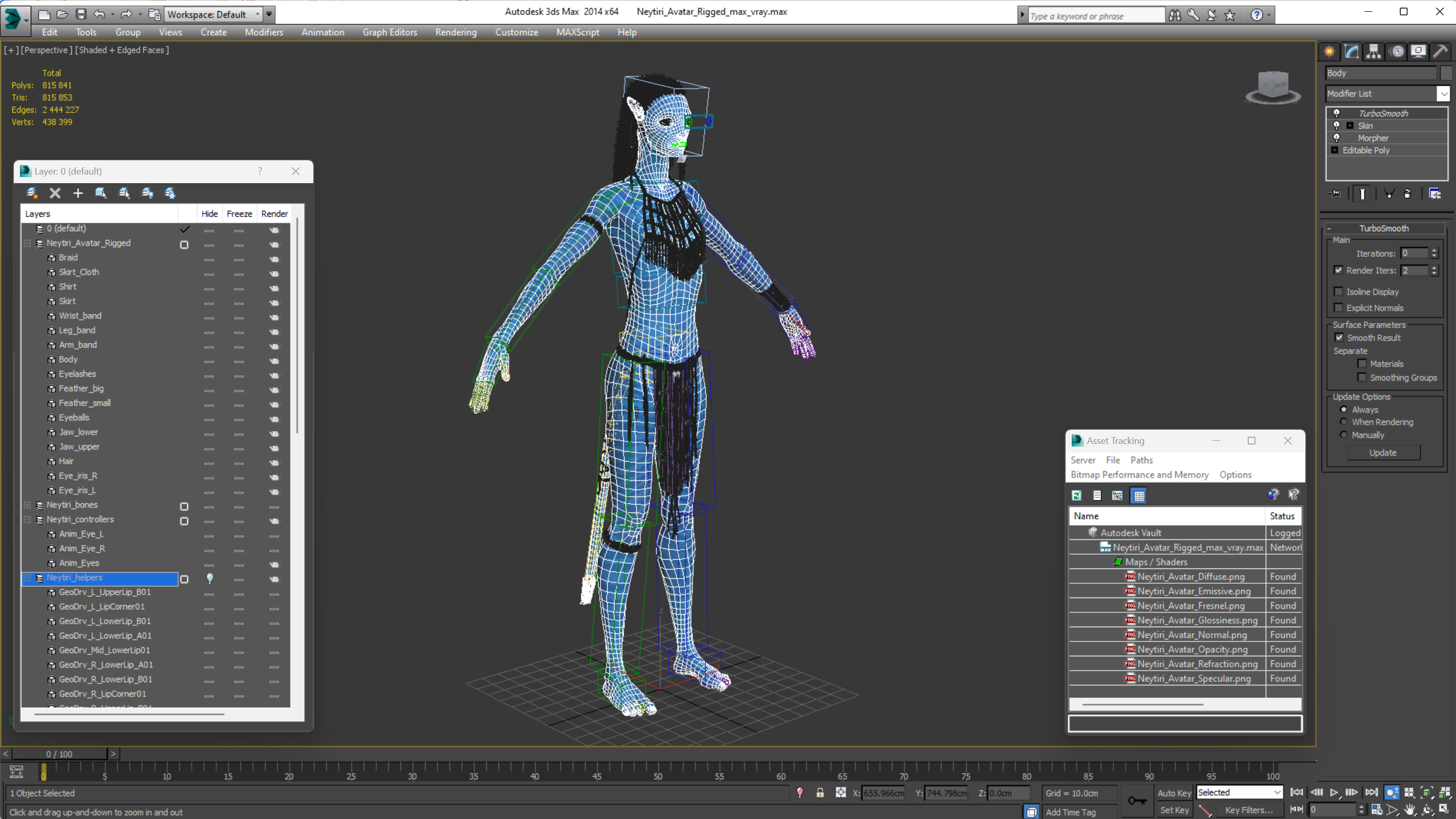The height and width of the screenshot is (819, 1456).
Task: Collapse the Neytiri_helpers layer
Action: 27,578
